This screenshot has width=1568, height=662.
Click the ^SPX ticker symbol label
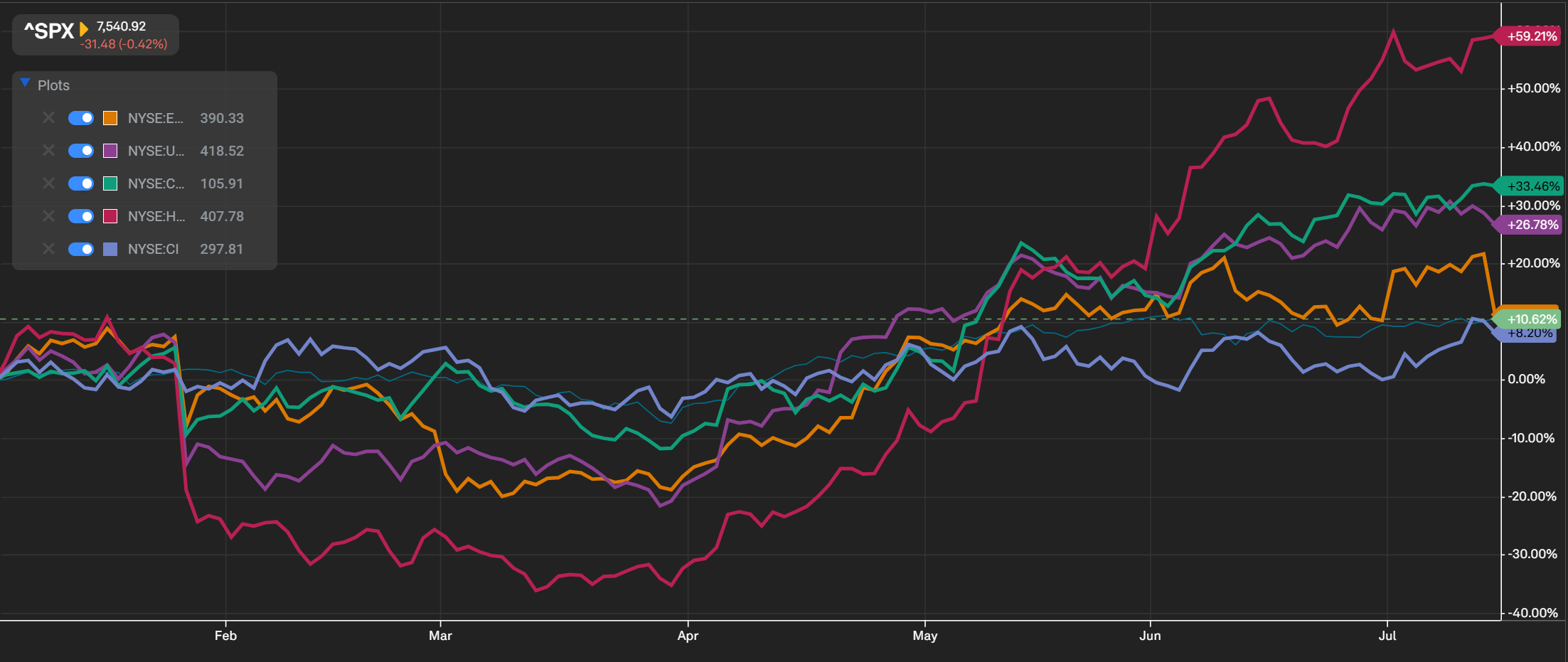pyautogui.click(x=49, y=31)
